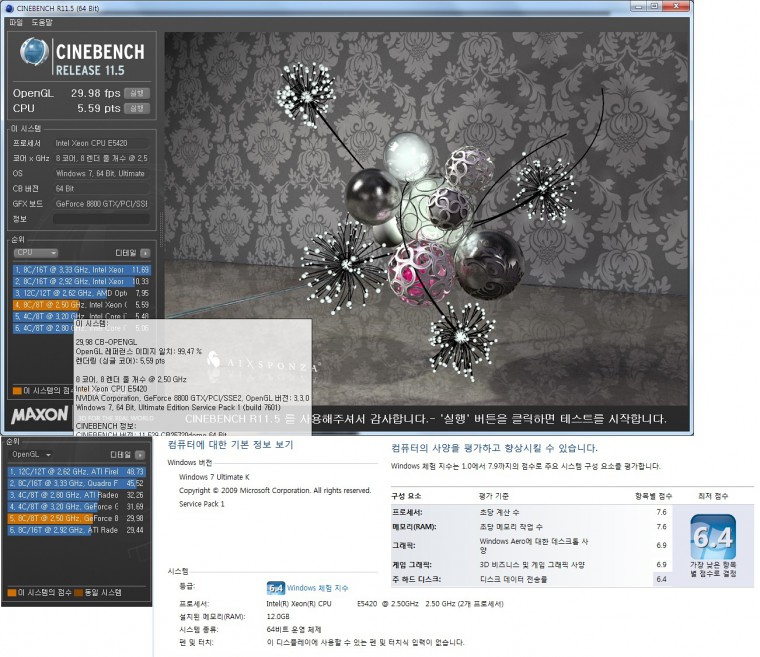Click the rendered spheres image viewport
The image size is (760, 657).
pyautogui.click(x=427, y=218)
